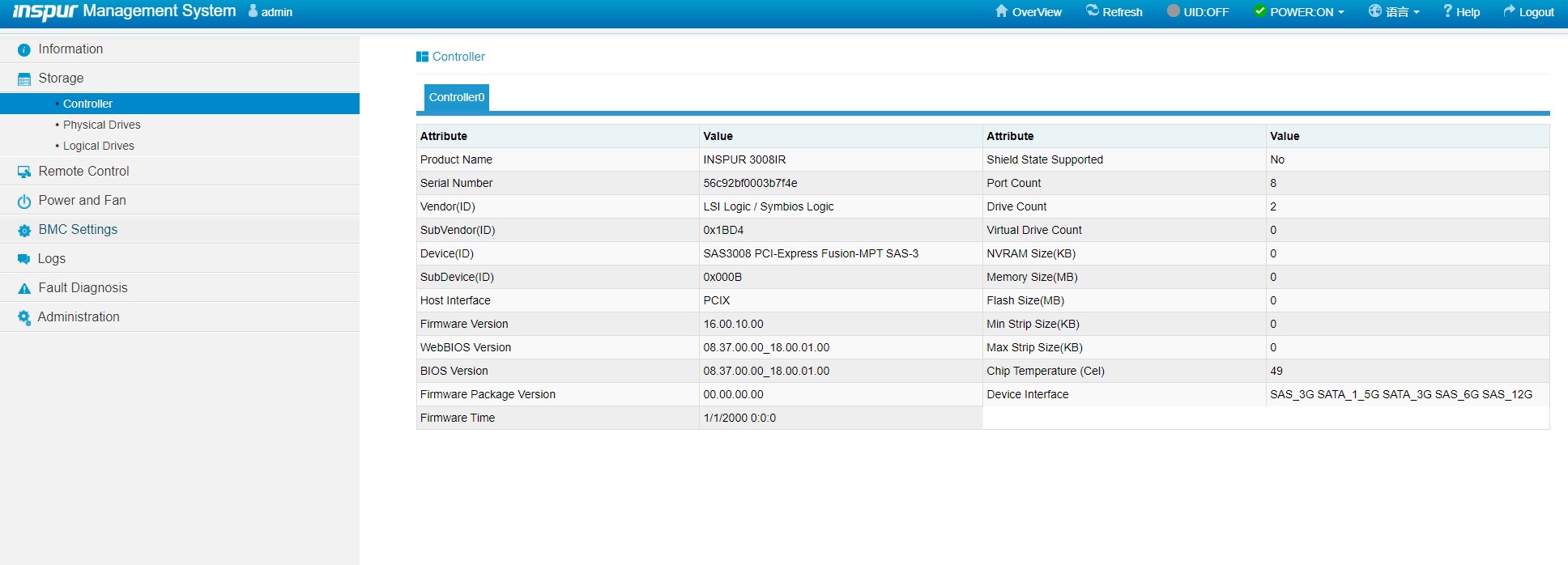Screen dimensions: 1568x565
Task: Expand the Power and Fan section
Action: point(180,201)
